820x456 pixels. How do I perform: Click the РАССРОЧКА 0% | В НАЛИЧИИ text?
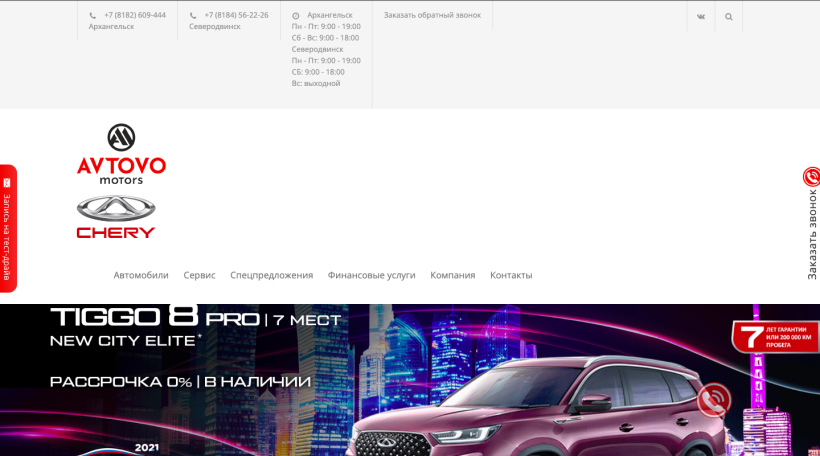(180, 382)
